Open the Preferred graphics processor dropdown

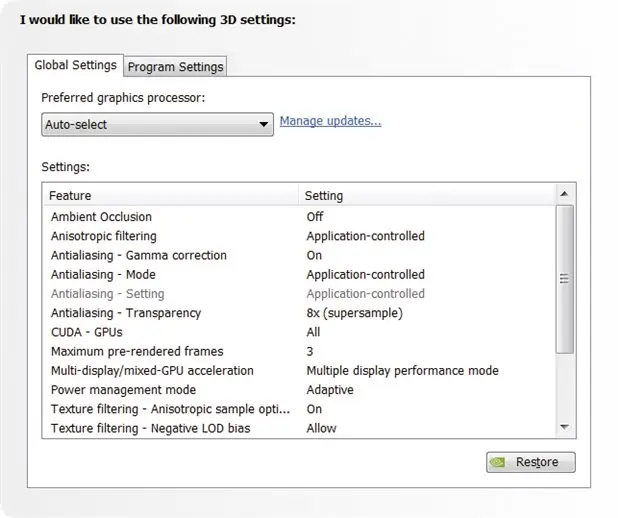pos(157,125)
